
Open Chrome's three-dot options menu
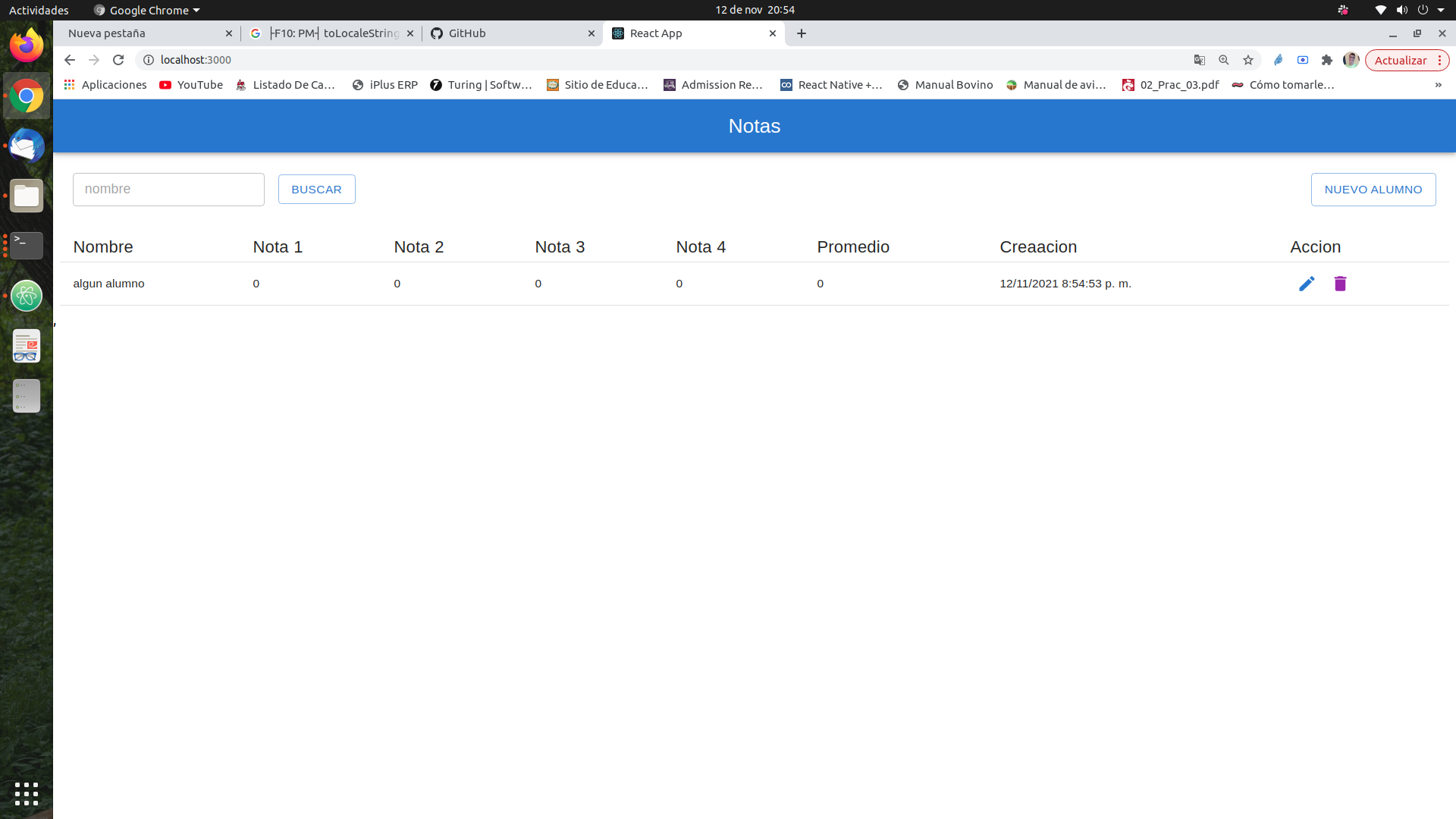[x=1440, y=60]
